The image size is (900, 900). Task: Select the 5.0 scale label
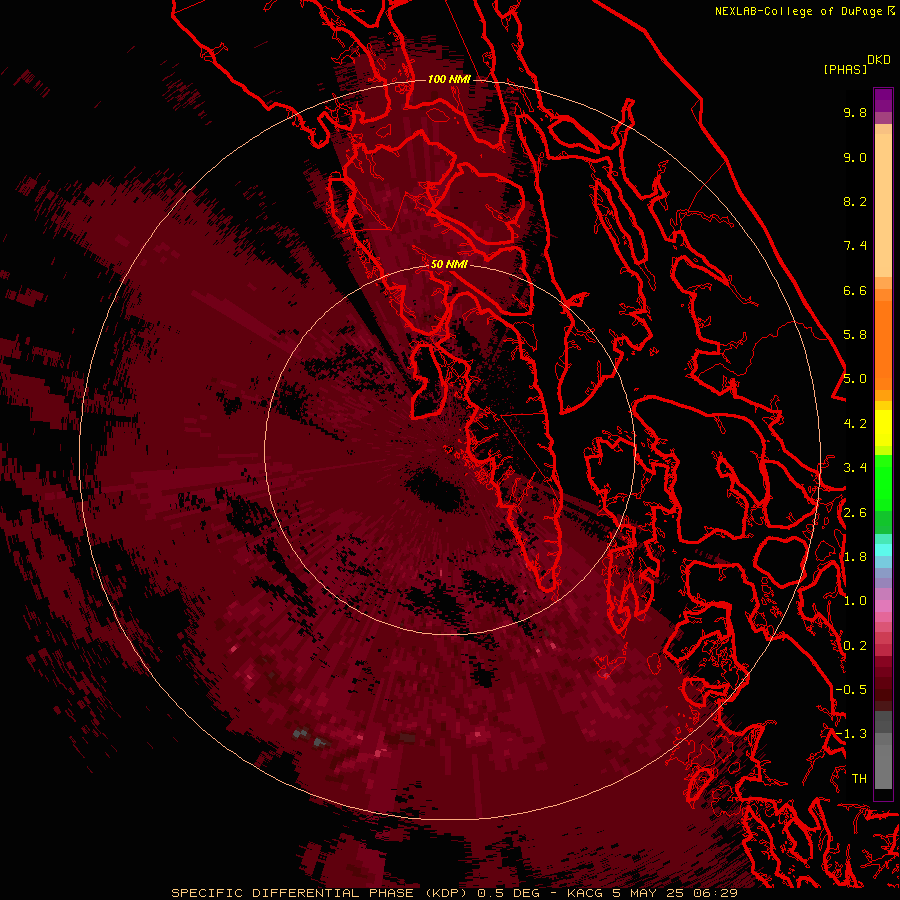pos(855,379)
